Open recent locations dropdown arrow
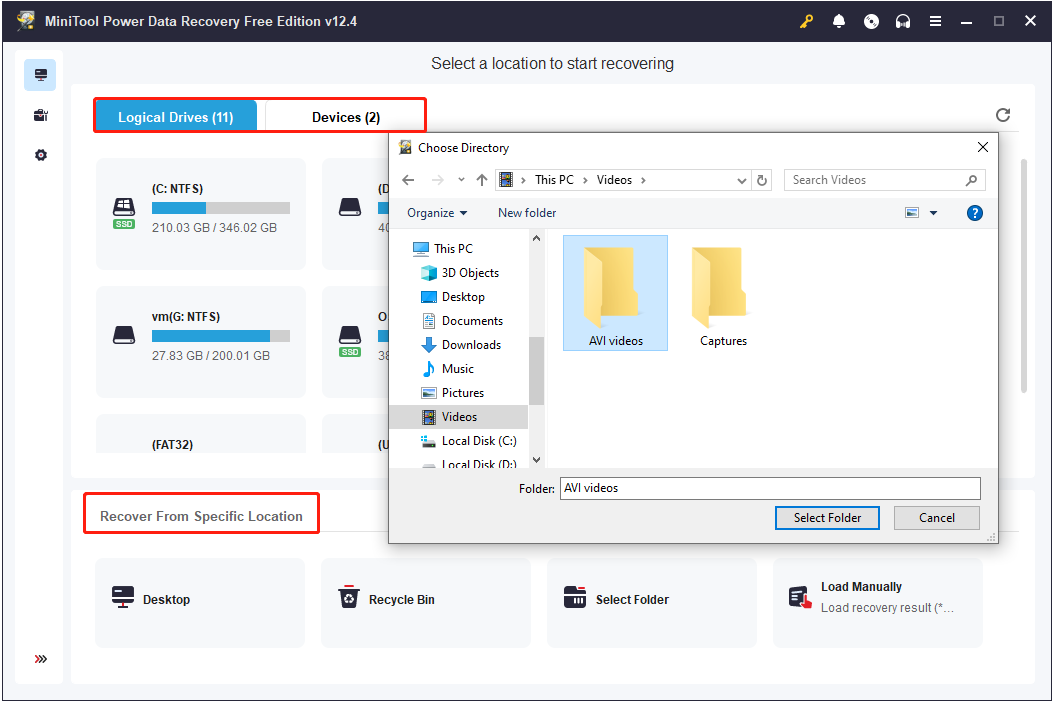 click(x=461, y=180)
